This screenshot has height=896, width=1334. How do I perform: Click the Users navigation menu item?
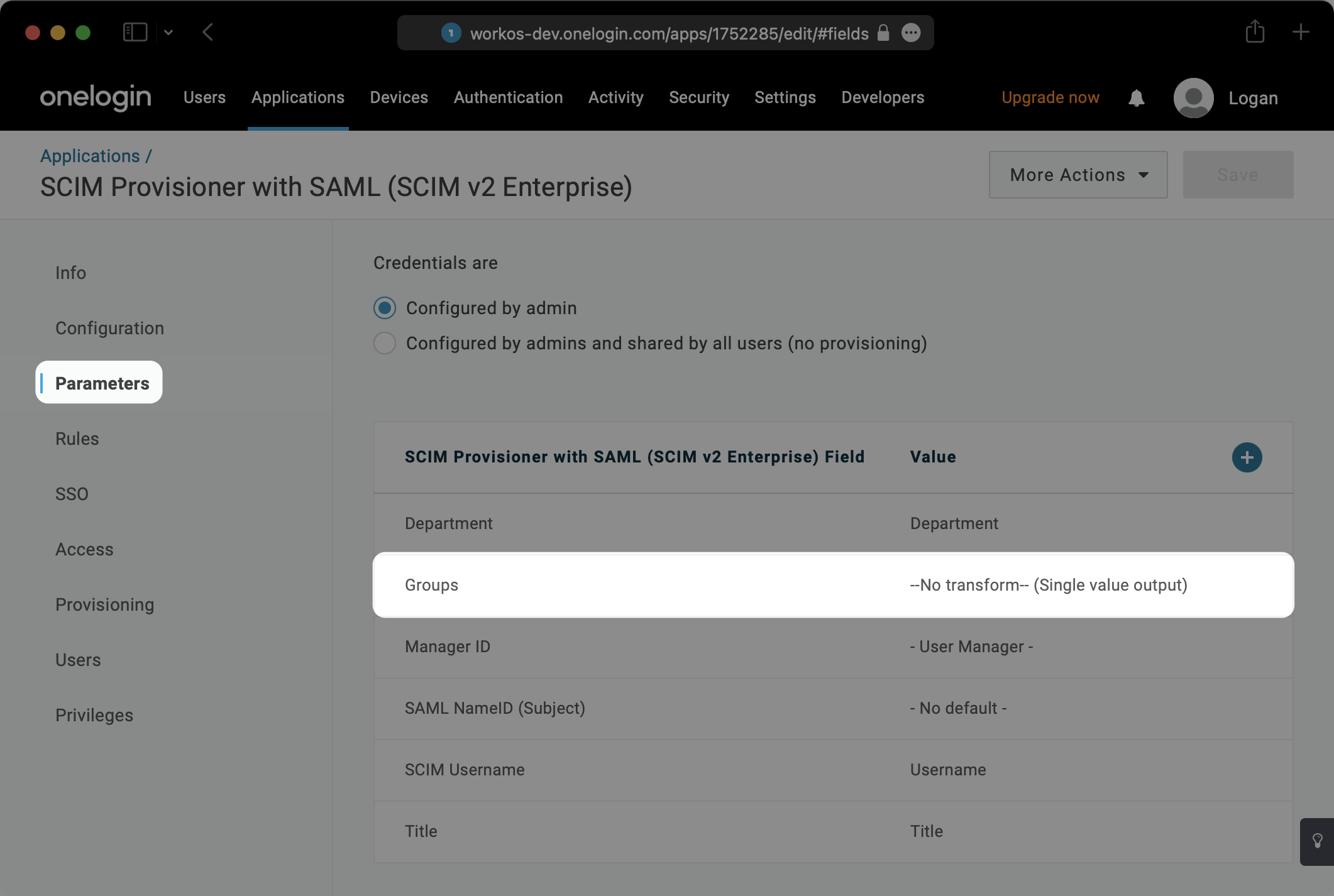click(204, 98)
